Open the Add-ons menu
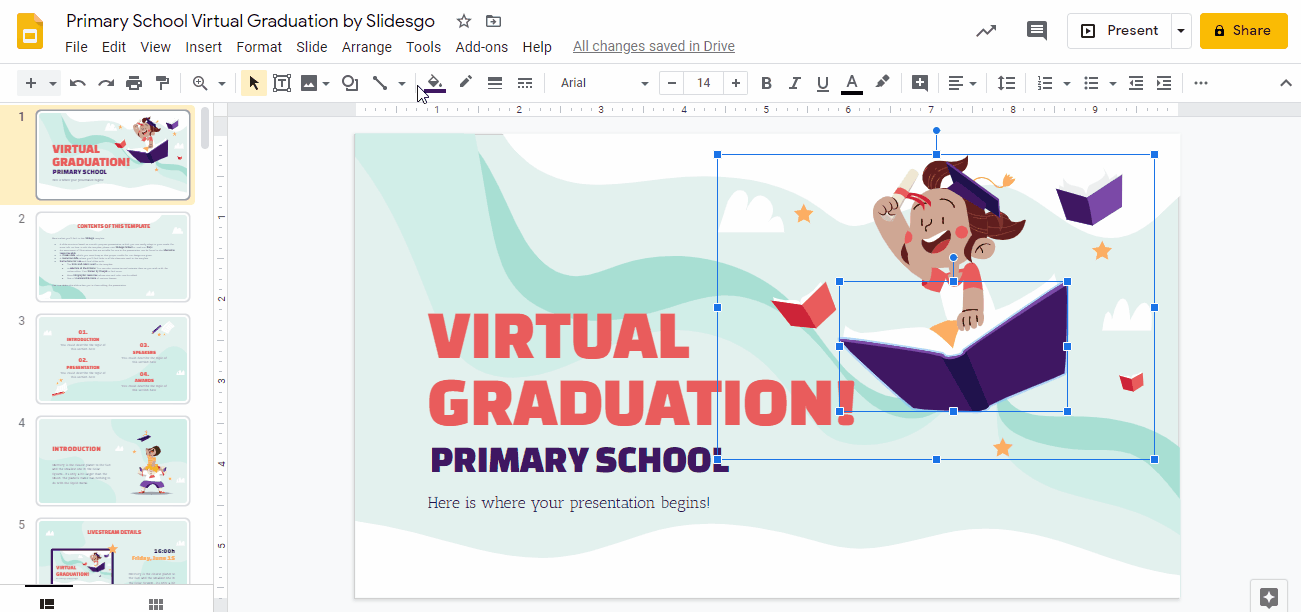 pos(481,46)
